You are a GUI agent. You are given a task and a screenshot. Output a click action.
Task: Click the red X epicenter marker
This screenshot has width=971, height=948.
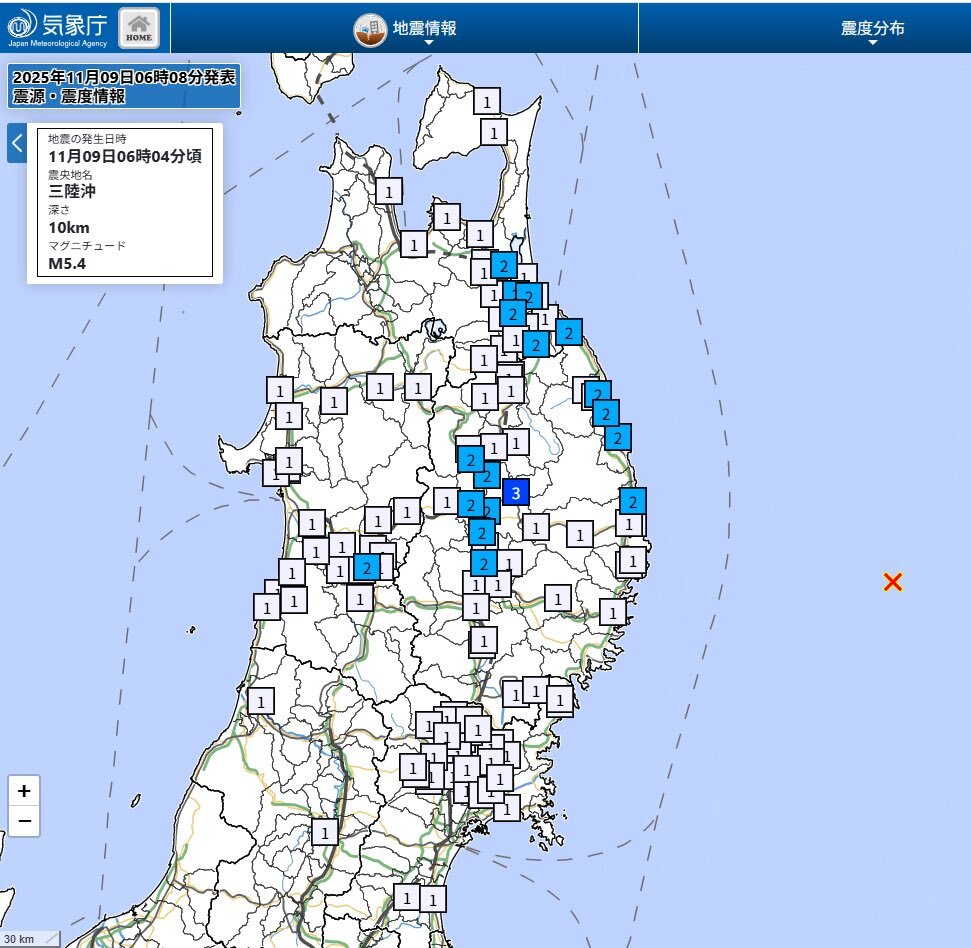pyautogui.click(x=893, y=582)
